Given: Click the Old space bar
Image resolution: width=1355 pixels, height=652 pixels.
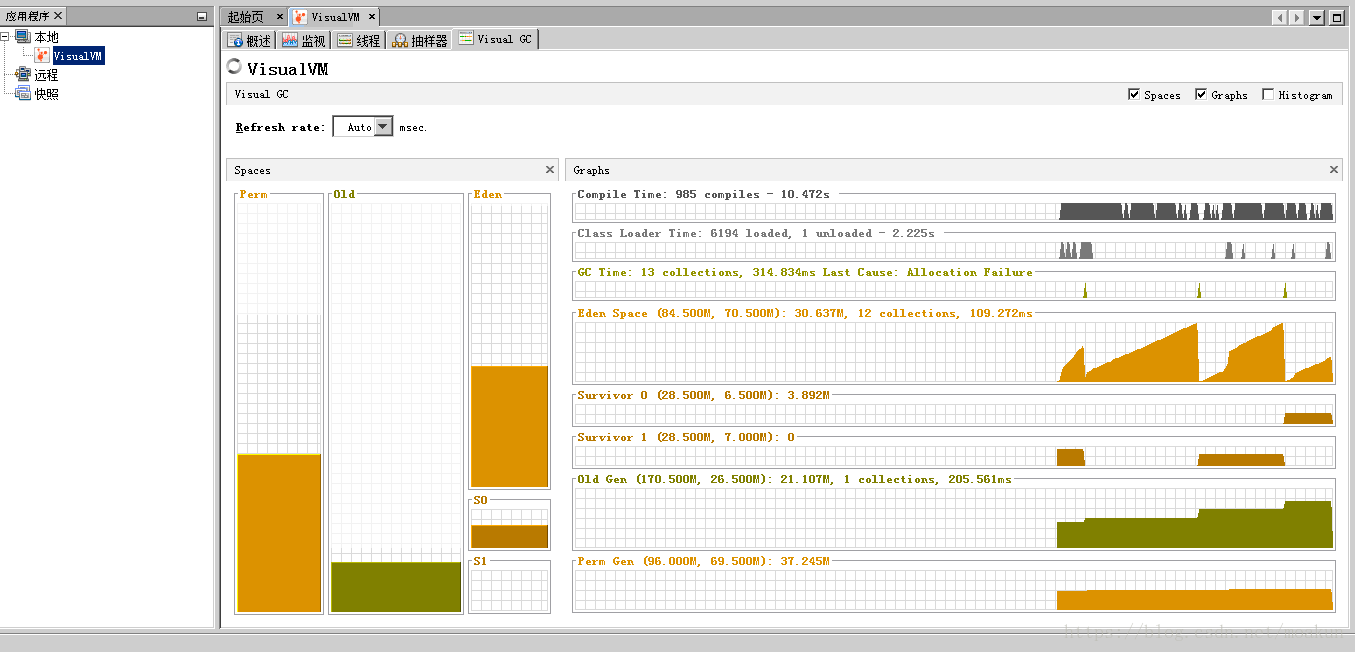Looking at the screenshot, I should coord(396,587).
